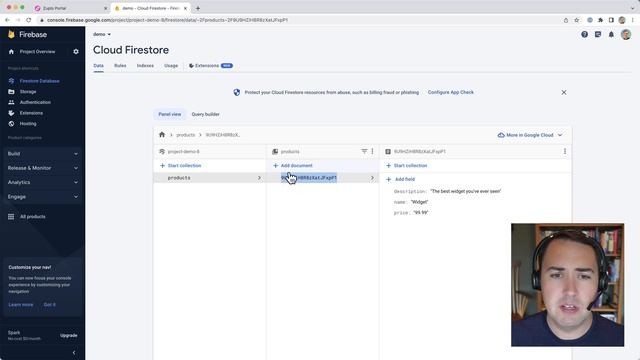
Task: Click Add document button
Action: point(293,166)
